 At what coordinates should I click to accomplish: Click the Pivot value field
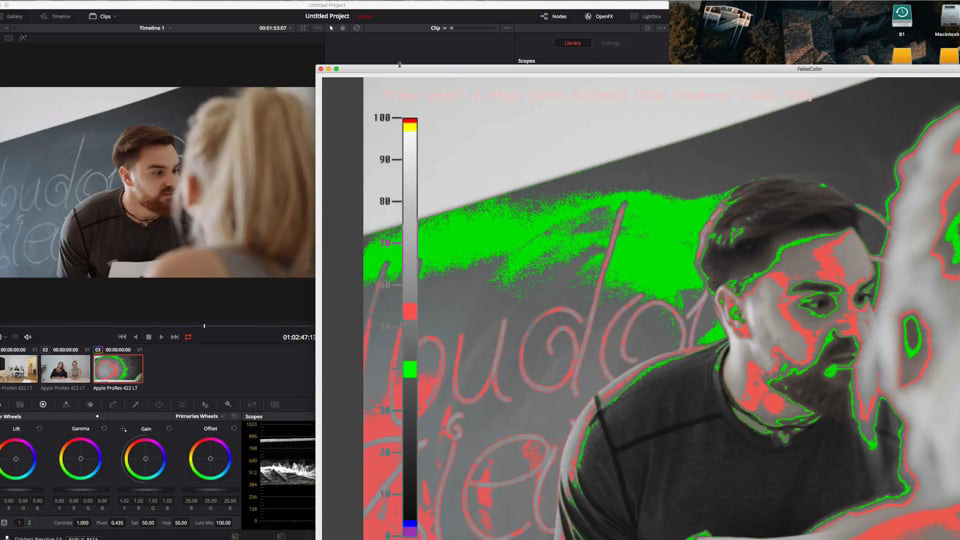tap(117, 523)
